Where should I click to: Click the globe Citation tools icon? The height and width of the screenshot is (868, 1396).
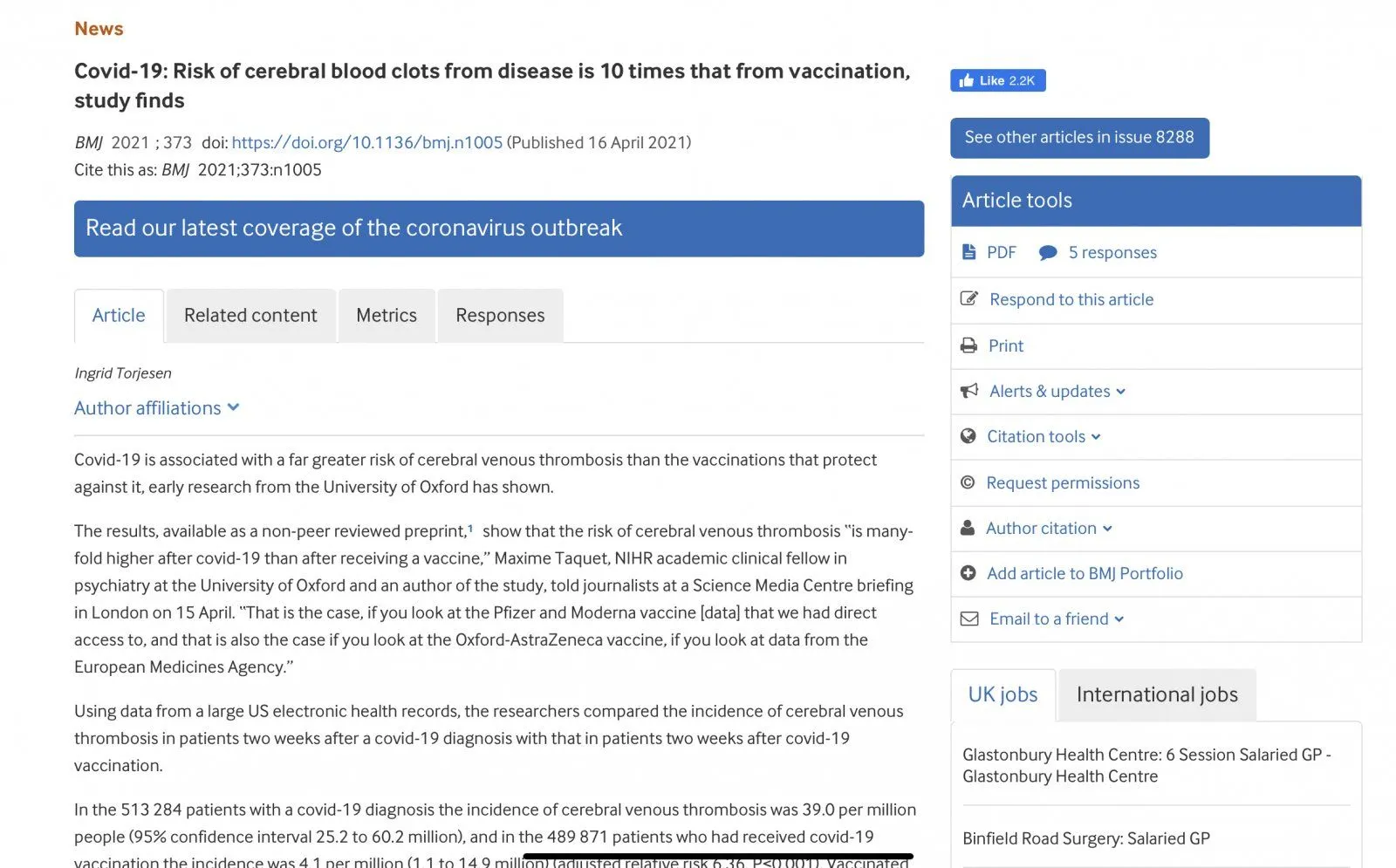pos(968,436)
